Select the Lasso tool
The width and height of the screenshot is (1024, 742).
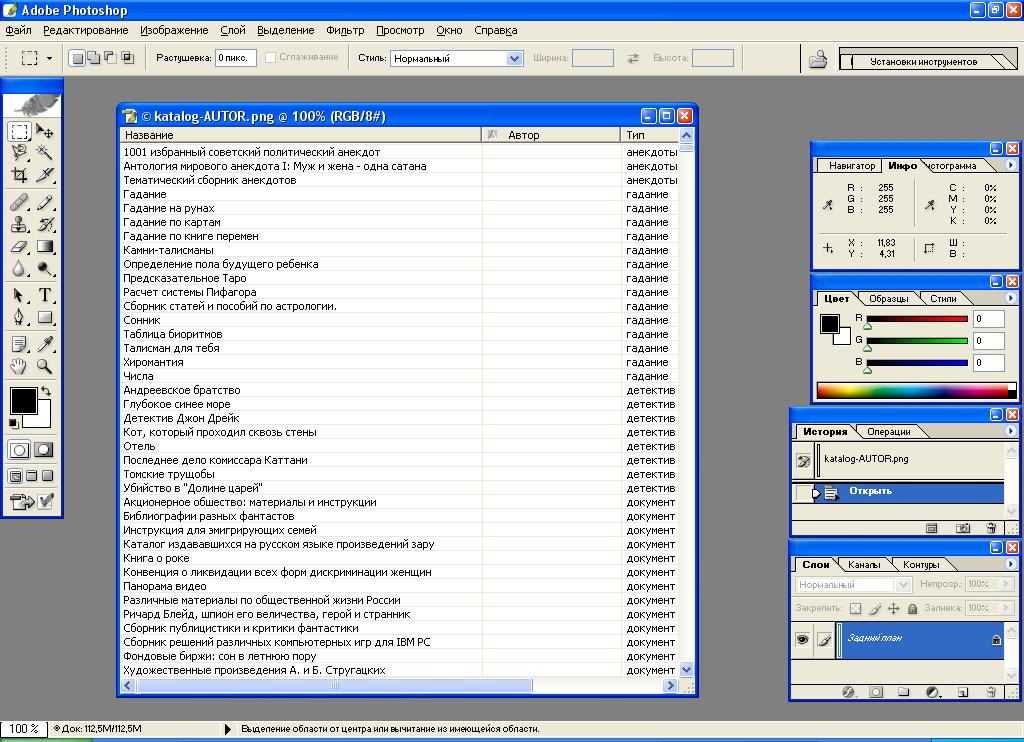20,153
